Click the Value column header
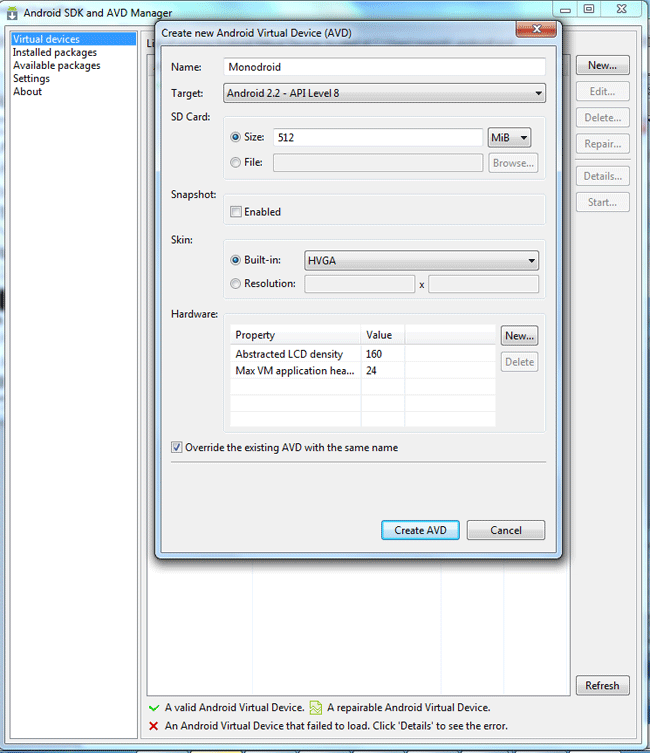650x753 pixels. (383, 335)
